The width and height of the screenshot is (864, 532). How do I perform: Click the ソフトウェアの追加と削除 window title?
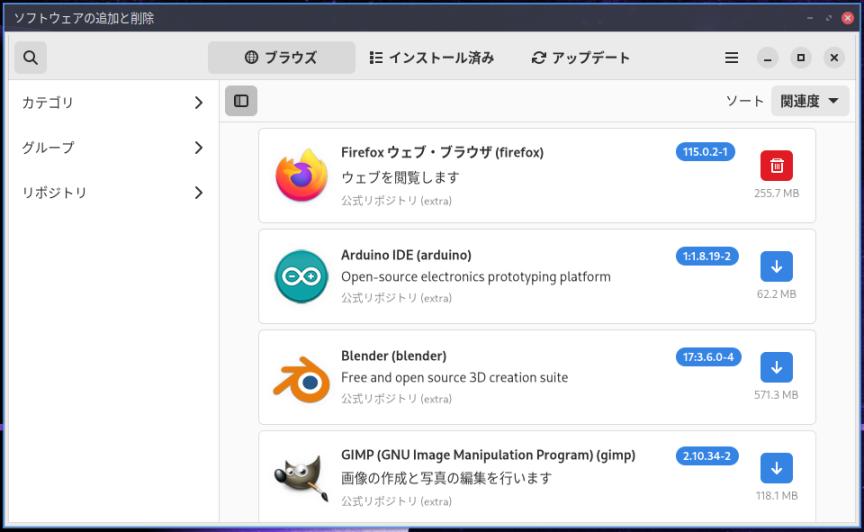[x=84, y=18]
